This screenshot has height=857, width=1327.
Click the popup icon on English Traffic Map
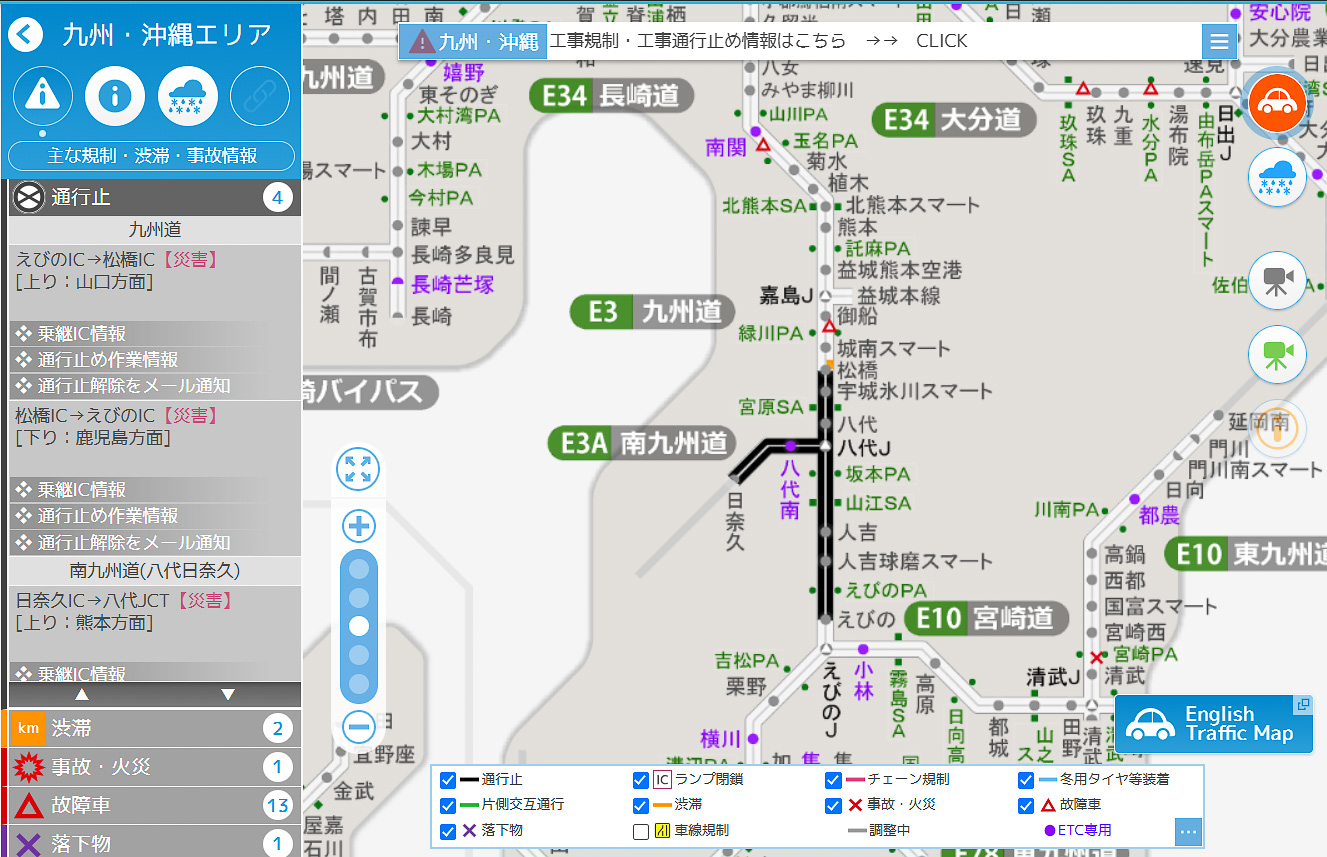coord(1302,705)
